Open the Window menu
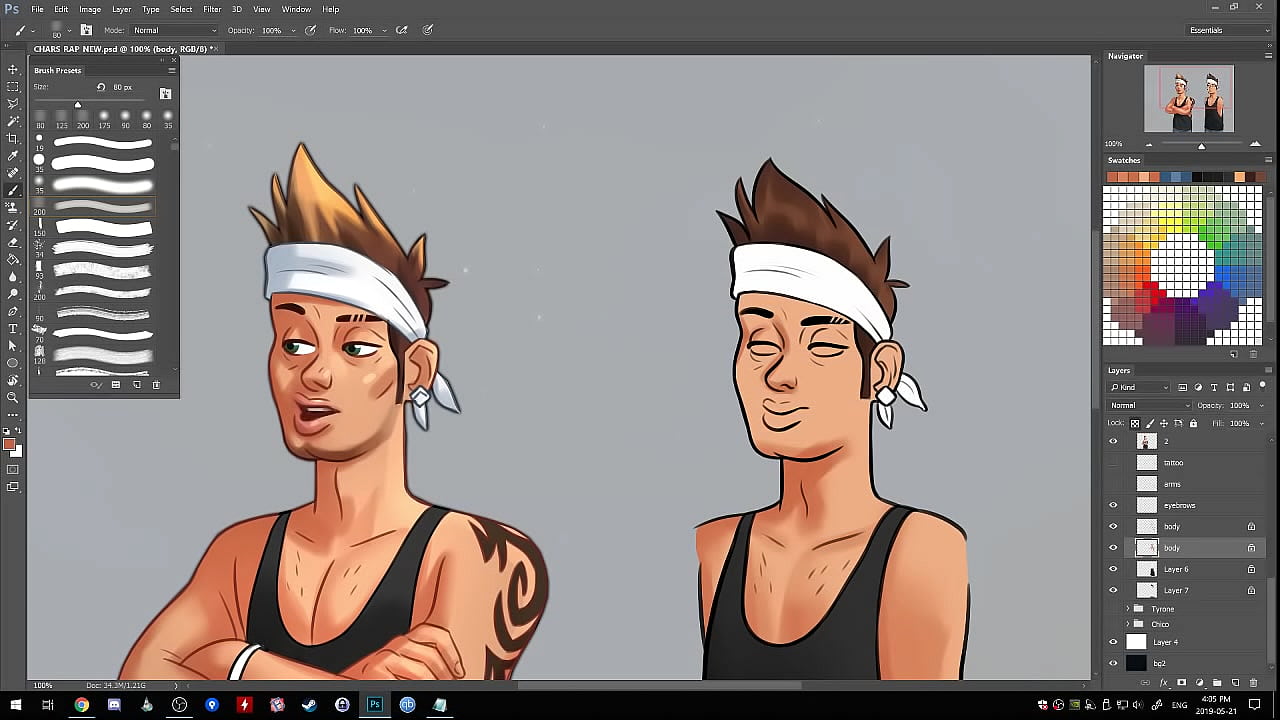This screenshot has width=1280, height=720. click(x=296, y=9)
